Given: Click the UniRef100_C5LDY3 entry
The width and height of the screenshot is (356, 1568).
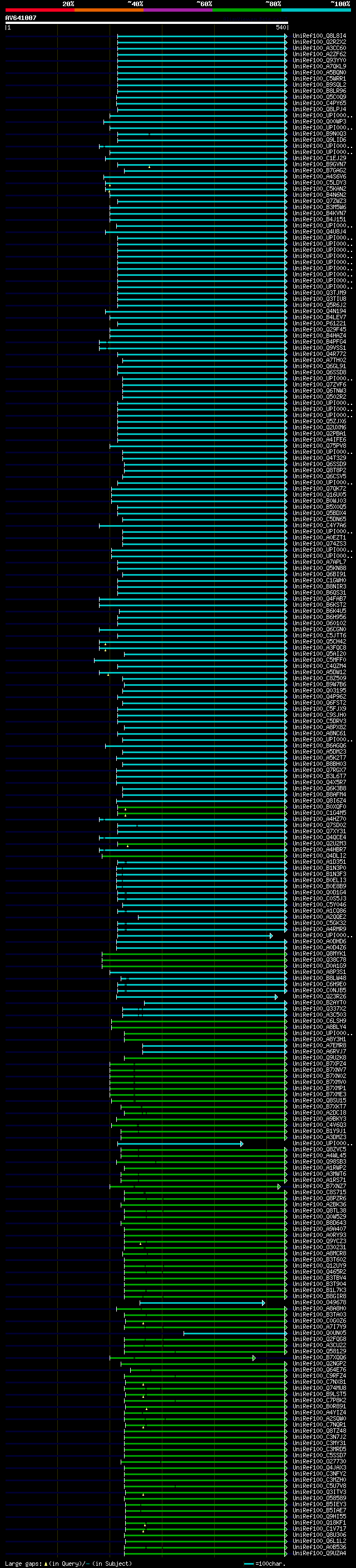Looking at the screenshot, I should [x=319, y=182].
